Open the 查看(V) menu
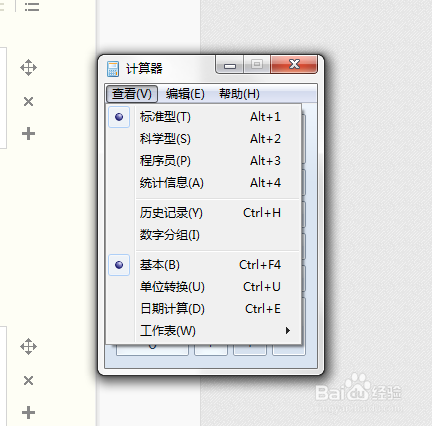This screenshot has width=432, height=426. click(x=132, y=94)
